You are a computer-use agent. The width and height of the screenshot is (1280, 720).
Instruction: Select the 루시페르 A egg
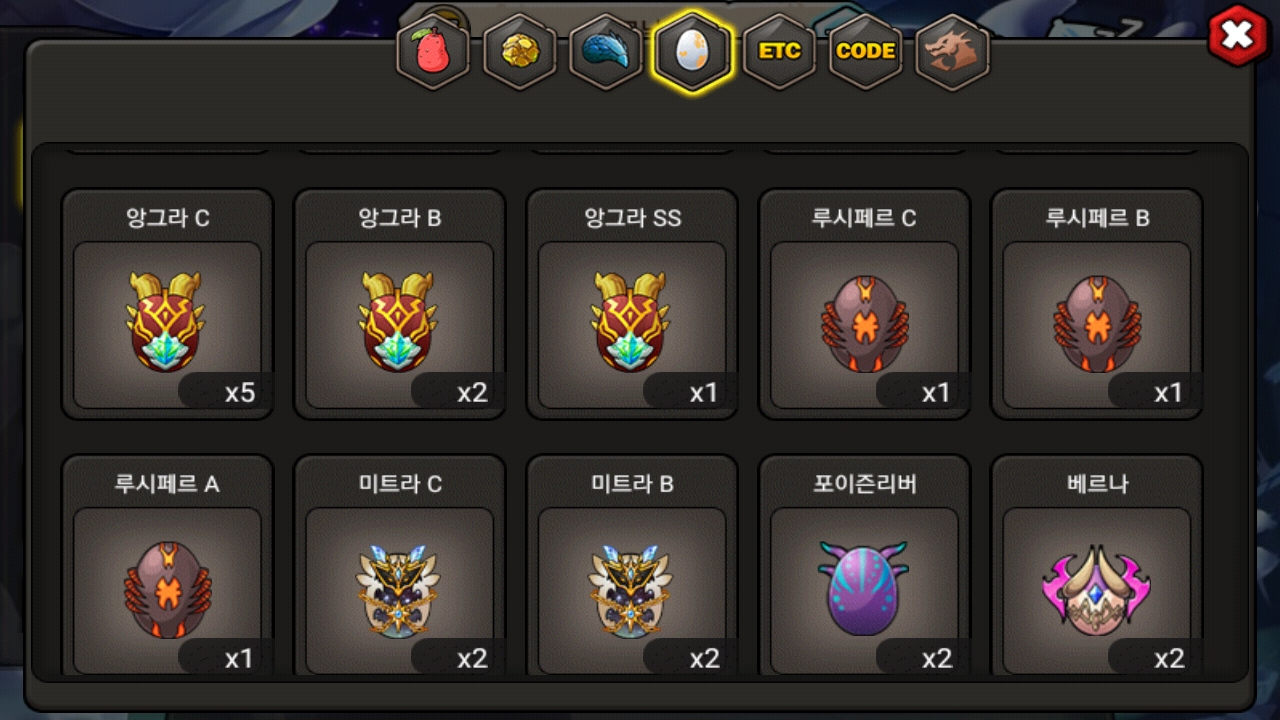(x=167, y=566)
